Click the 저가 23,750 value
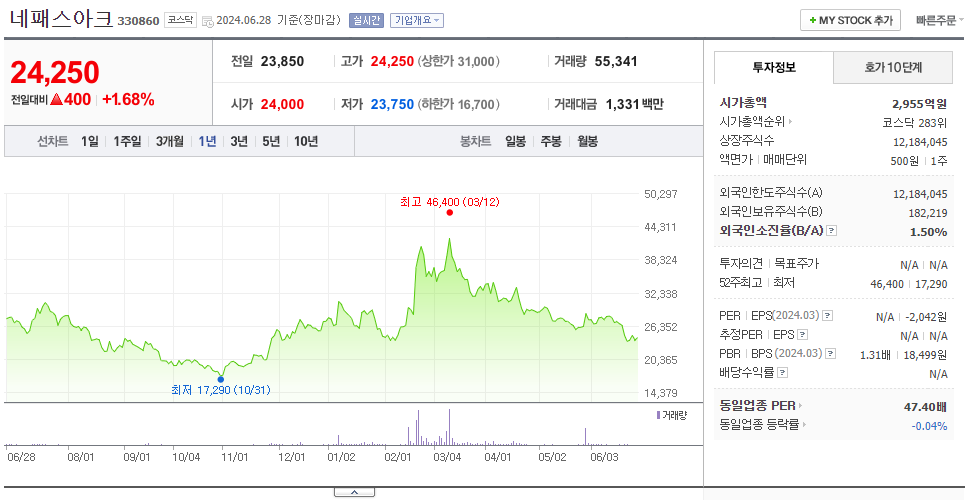Screen dimensions: 968x500 [392, 104]
